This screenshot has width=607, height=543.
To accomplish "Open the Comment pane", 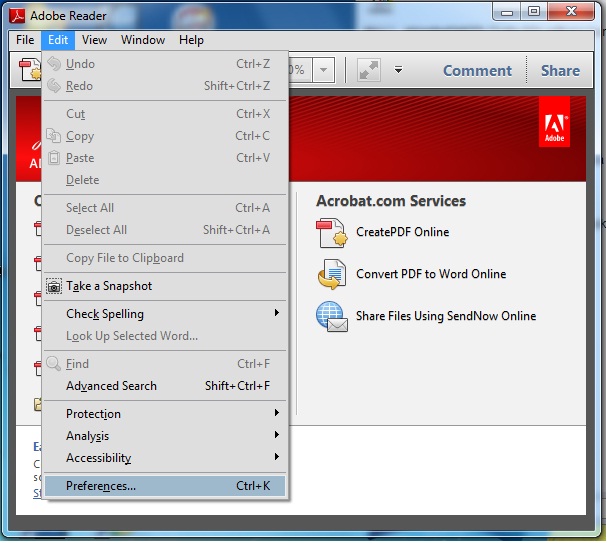I will tap(477, 70).
